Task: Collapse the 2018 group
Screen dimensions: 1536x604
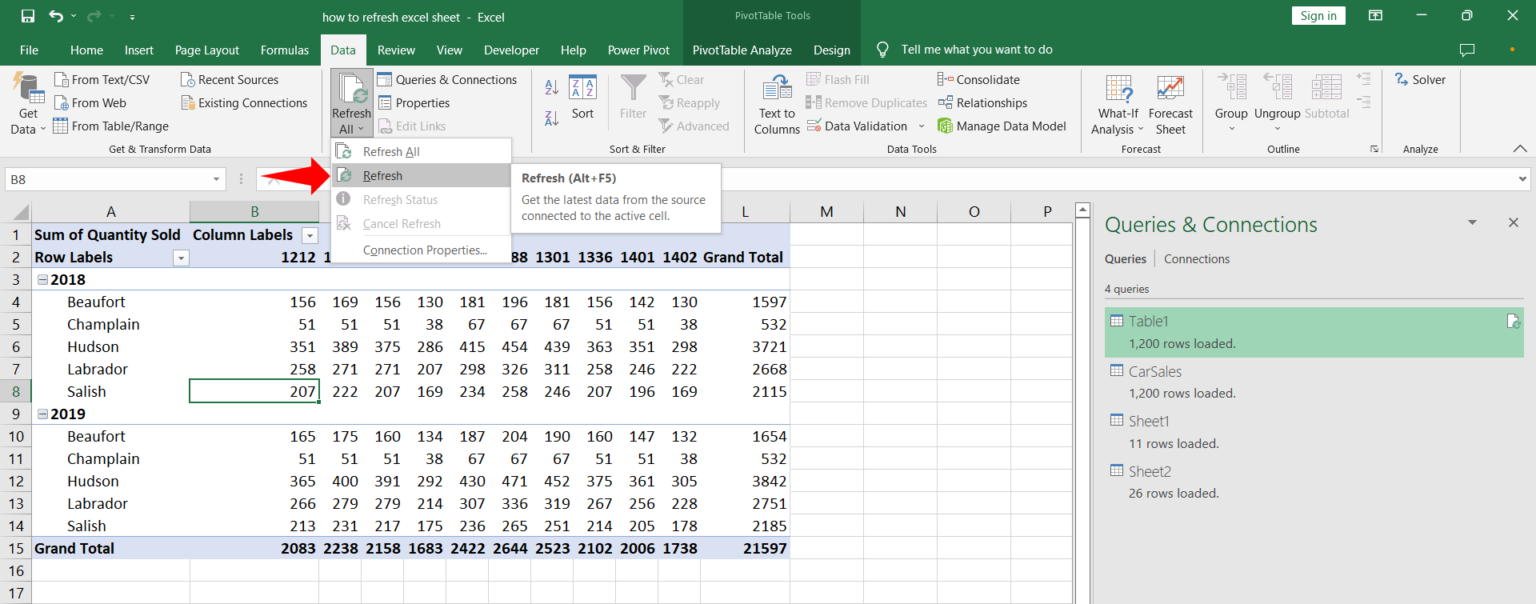Action: tap(42, 279)
